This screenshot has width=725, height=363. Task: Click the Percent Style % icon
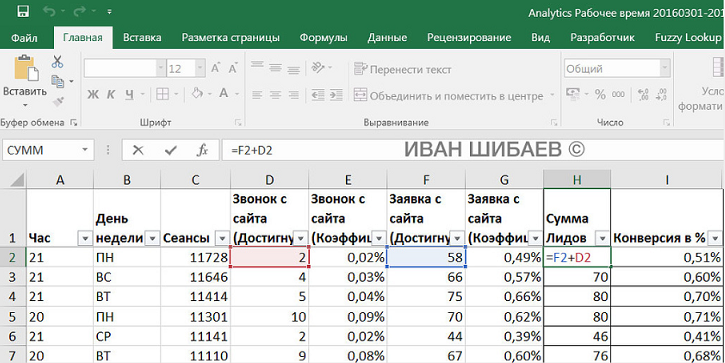pyautogui.click(x=600, y=95)
